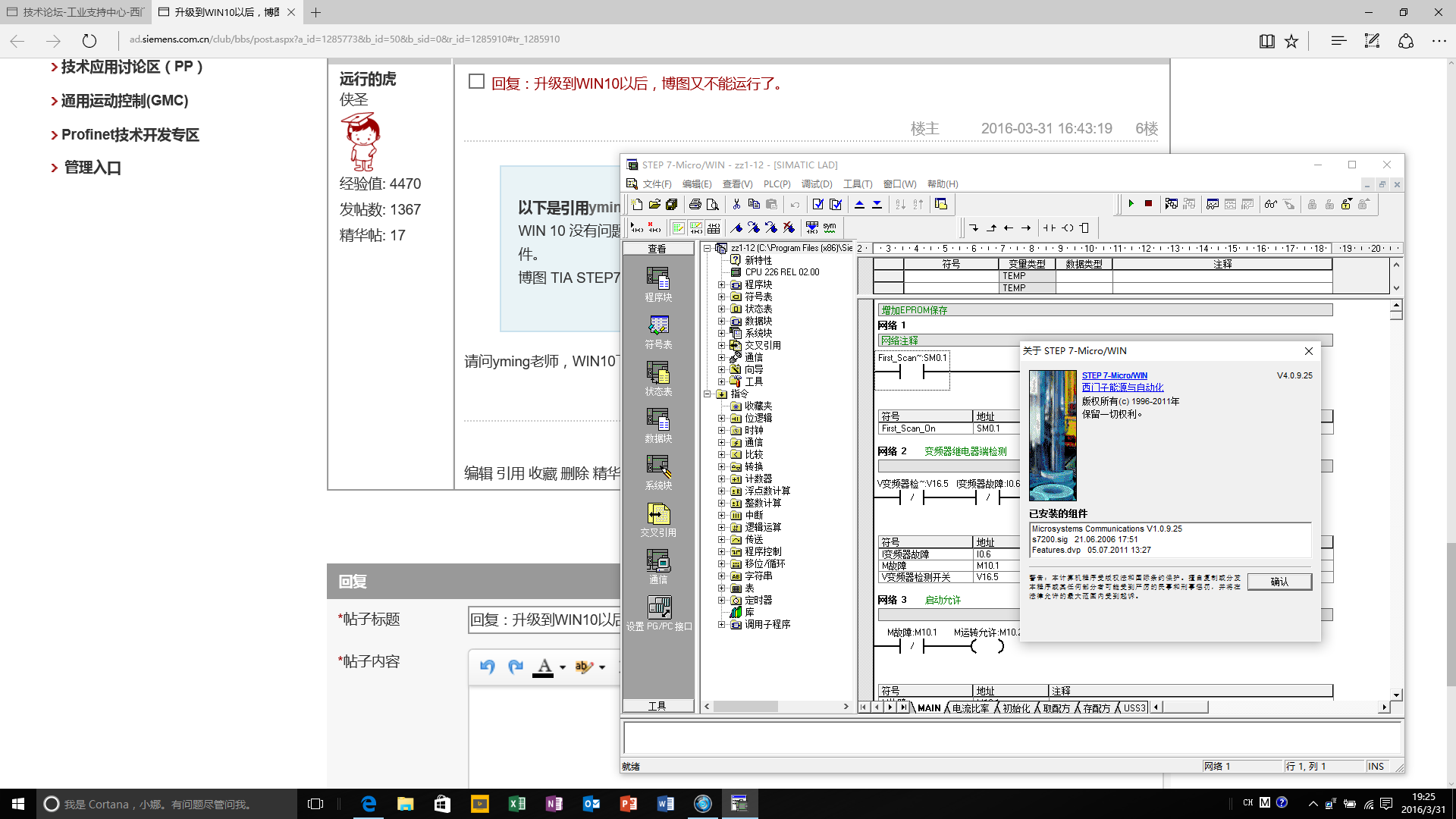This screenshot has height=819, width=1456.
Task: Click the Download to PLC arrow icon
Action: point(877,204)
